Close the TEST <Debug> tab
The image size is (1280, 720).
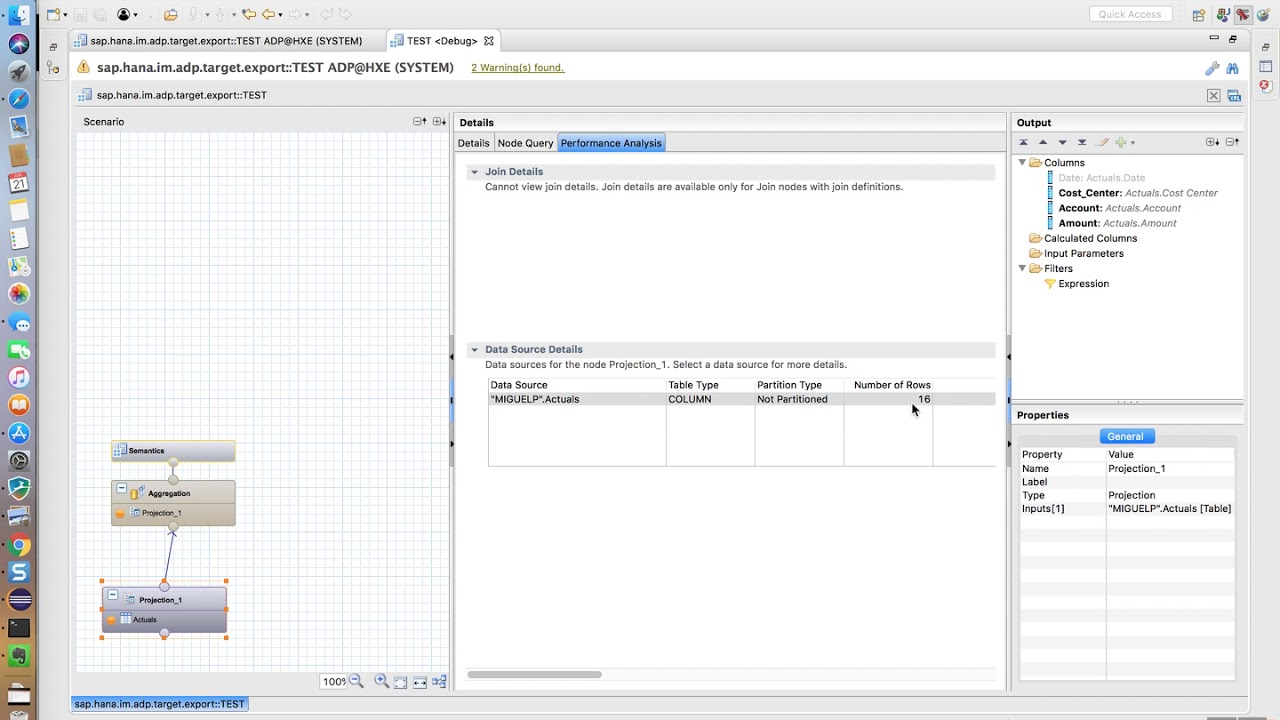coord(489,41)
